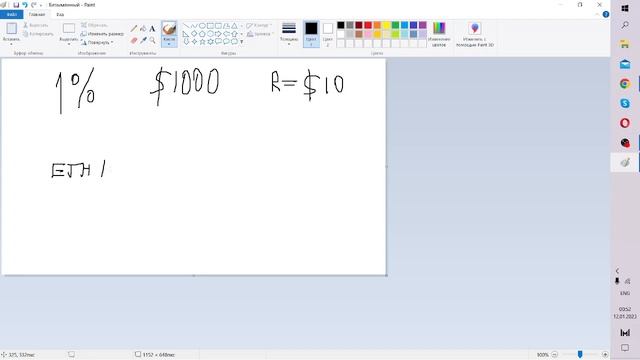Image resolution: width=640 pixels, height=360 pixels.
Task: Open the shape Fill (Заливка) dropdown
Action: point(260,34)
